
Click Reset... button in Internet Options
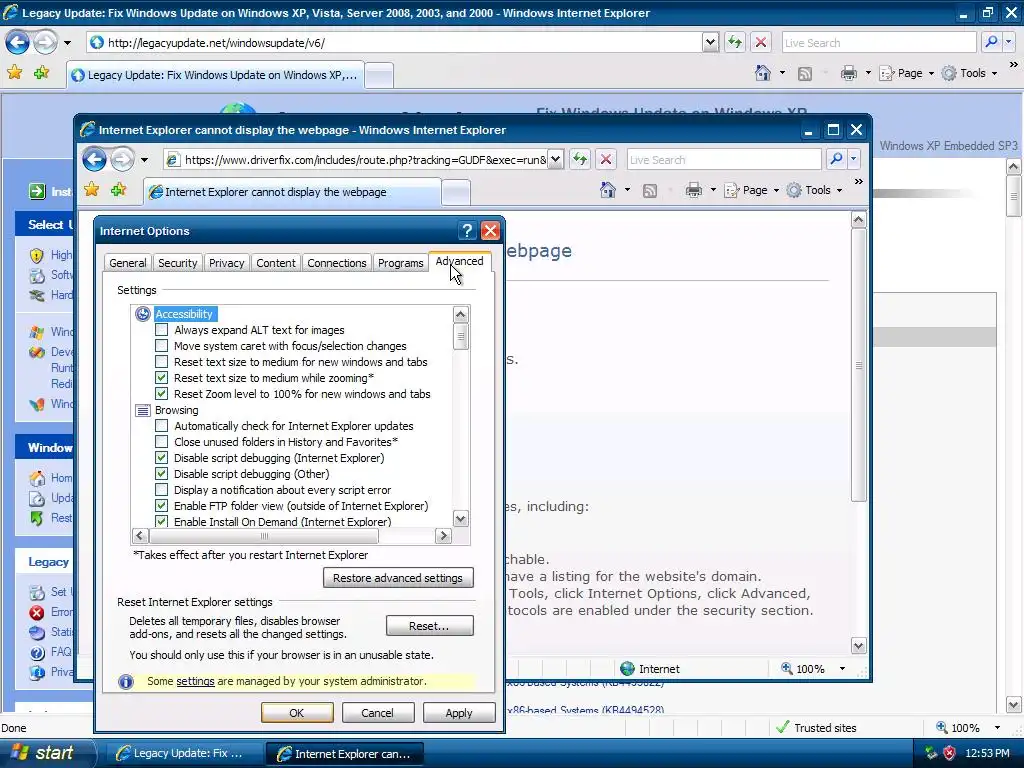(x=429, y=626)
